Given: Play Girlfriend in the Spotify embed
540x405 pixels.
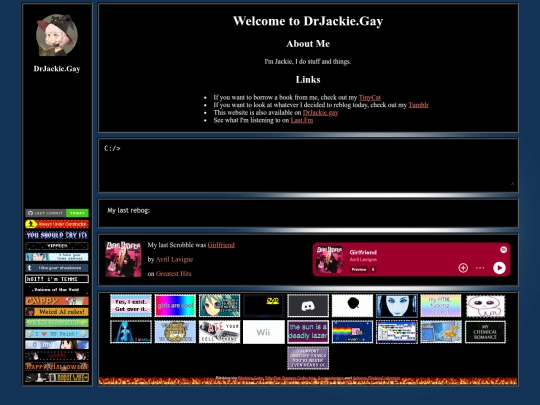Looking at the screenshot, I should (499, 268).
